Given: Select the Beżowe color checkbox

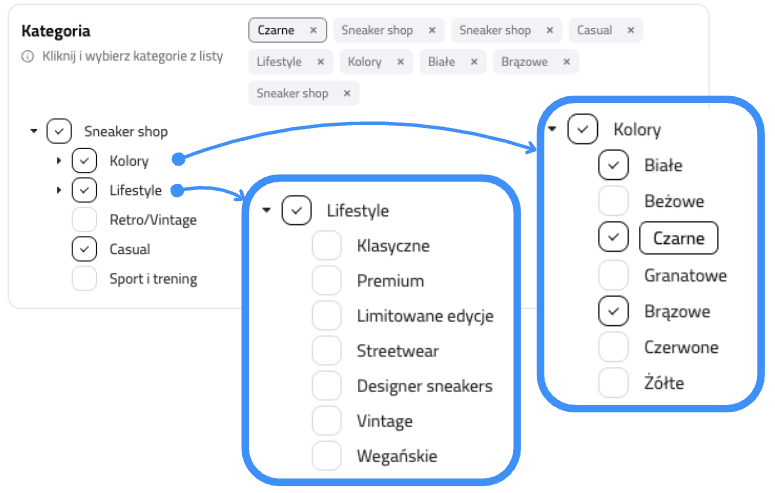Looking at the screenshot, I should point(613,201).
